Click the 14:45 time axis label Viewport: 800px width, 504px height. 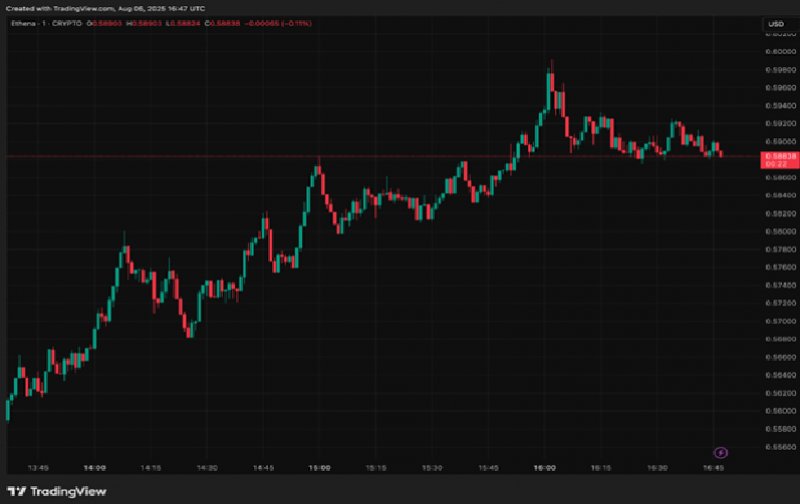263,468
